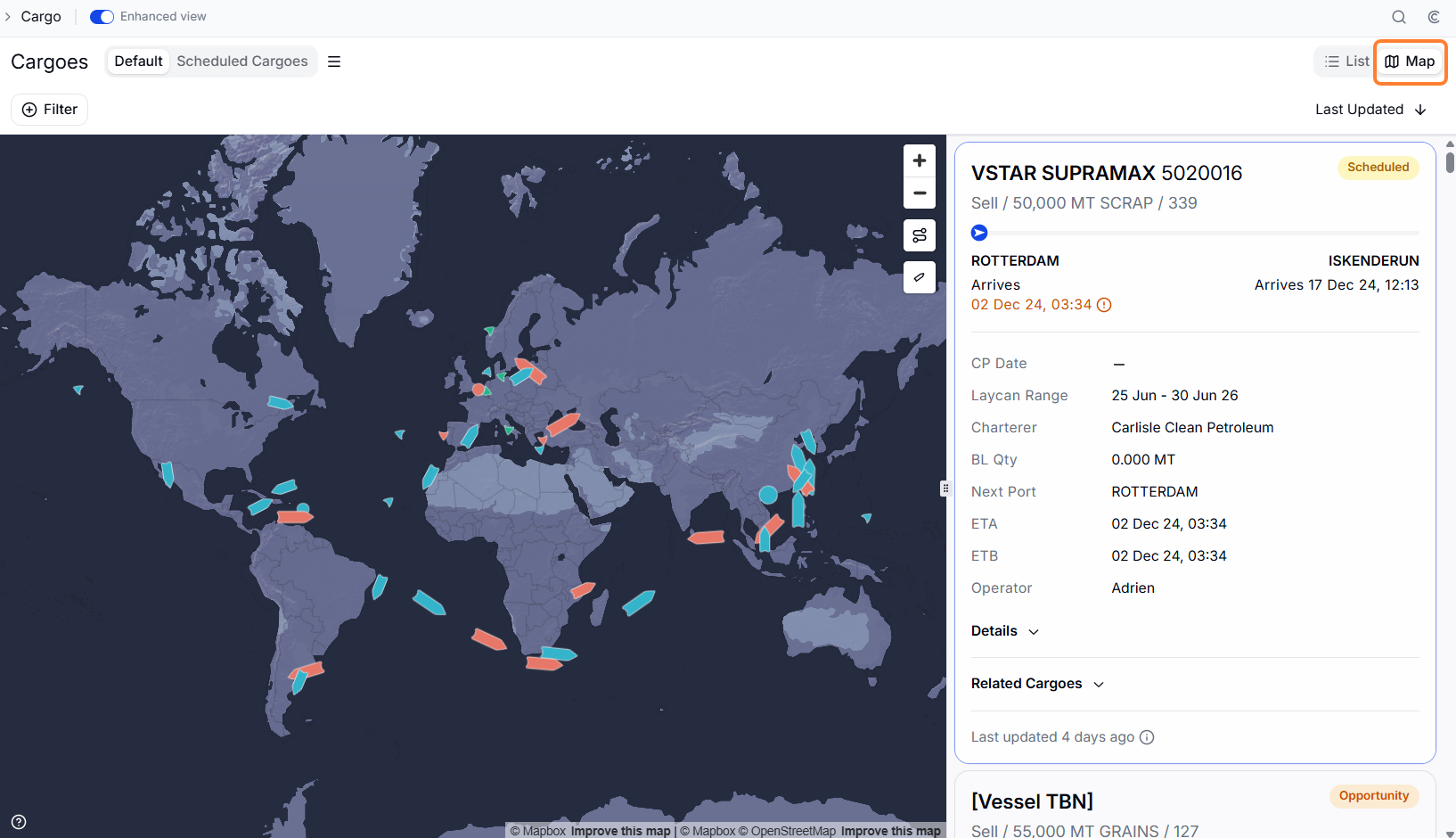Open the views hamburger menu
The image size is (1456, 838).
(x=334, y=62)
